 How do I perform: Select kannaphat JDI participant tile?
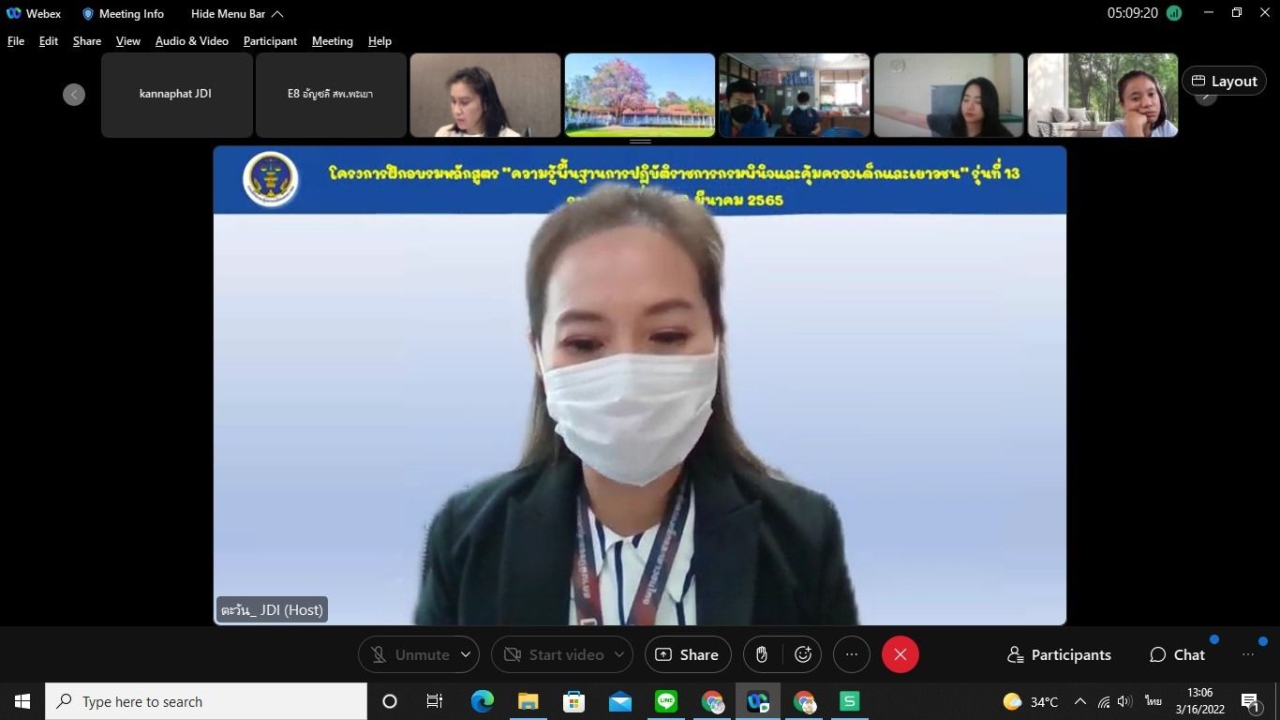176,95
